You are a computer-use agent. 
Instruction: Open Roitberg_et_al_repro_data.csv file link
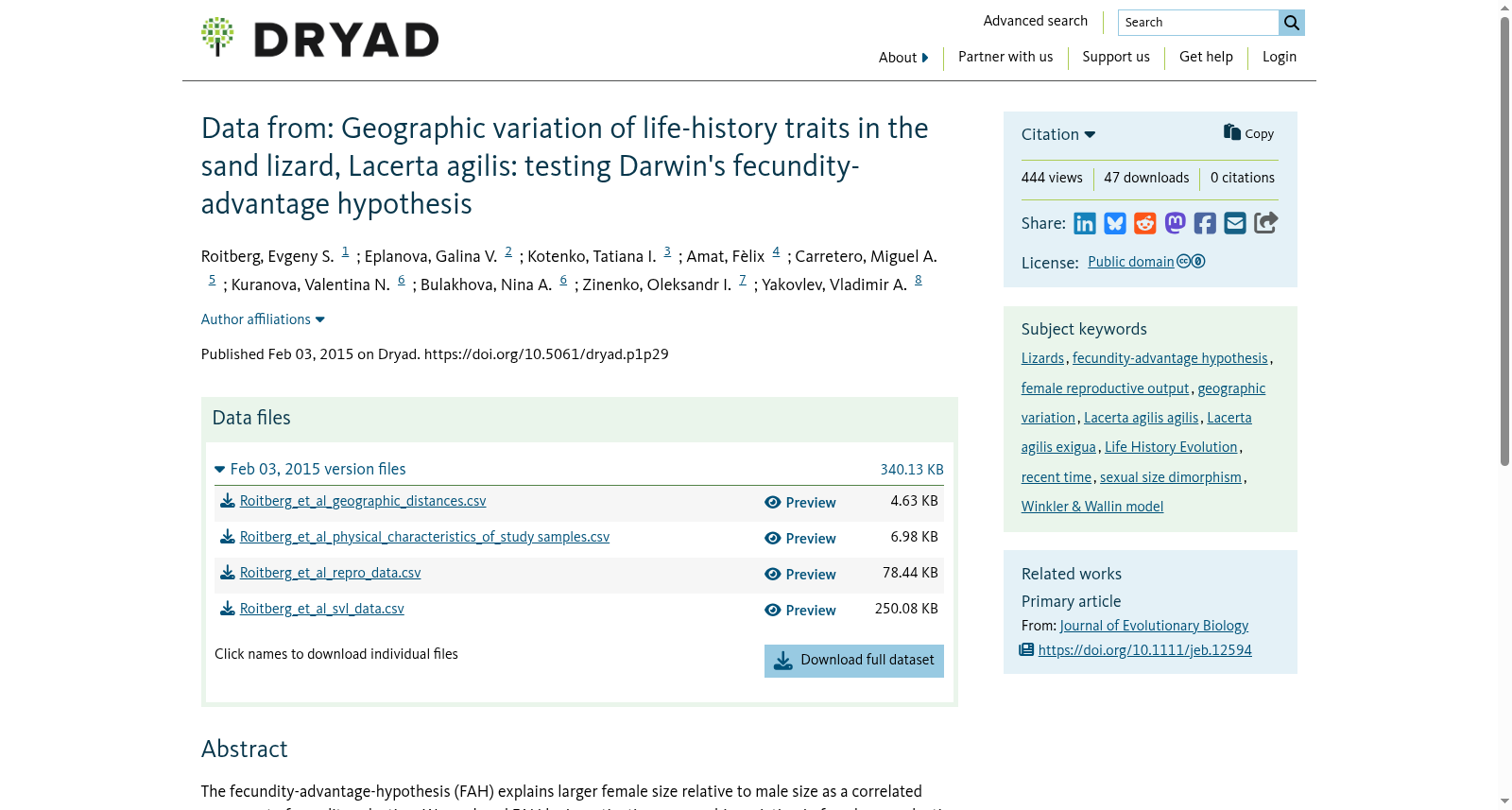point(330,573)
